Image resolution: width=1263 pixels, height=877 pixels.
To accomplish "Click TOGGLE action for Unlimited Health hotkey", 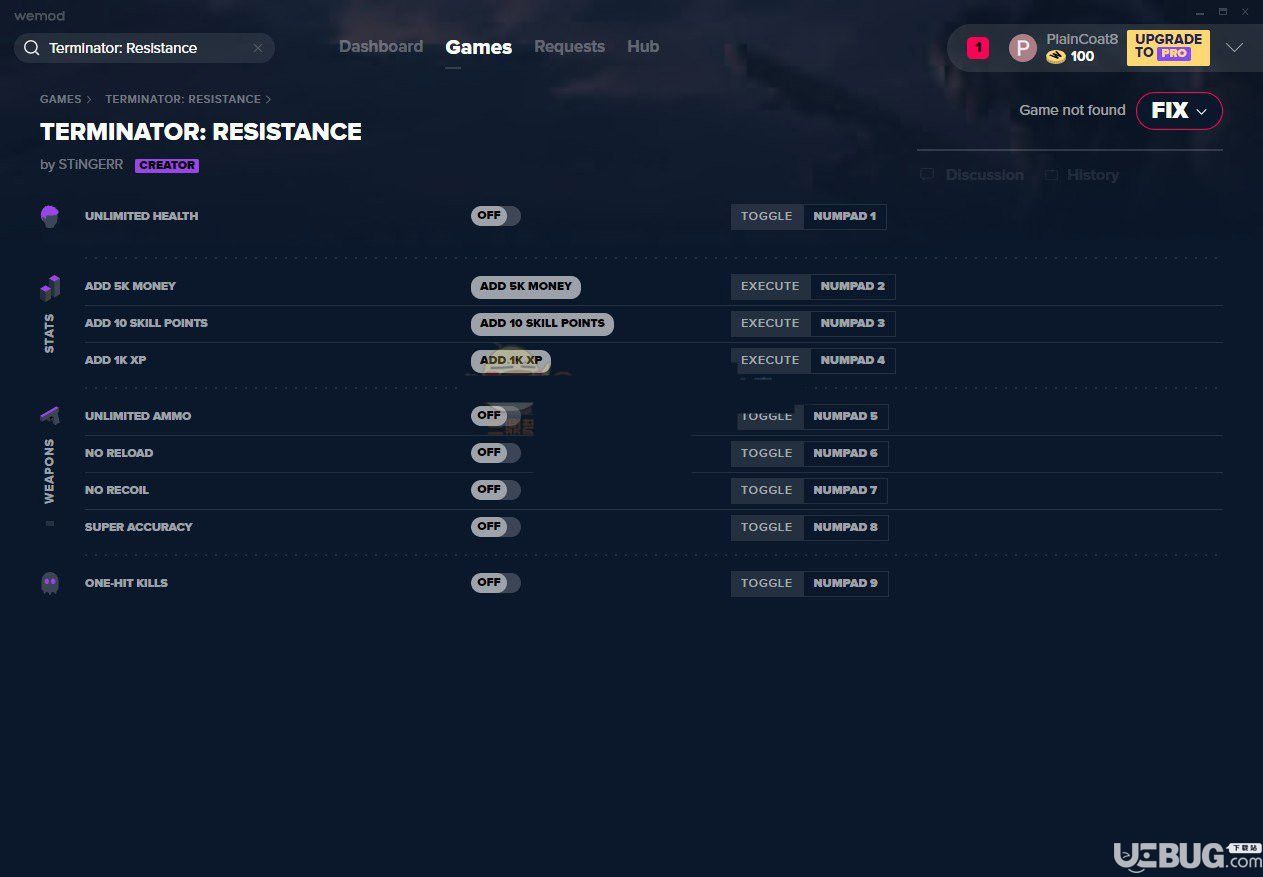I will click(767, 217).
